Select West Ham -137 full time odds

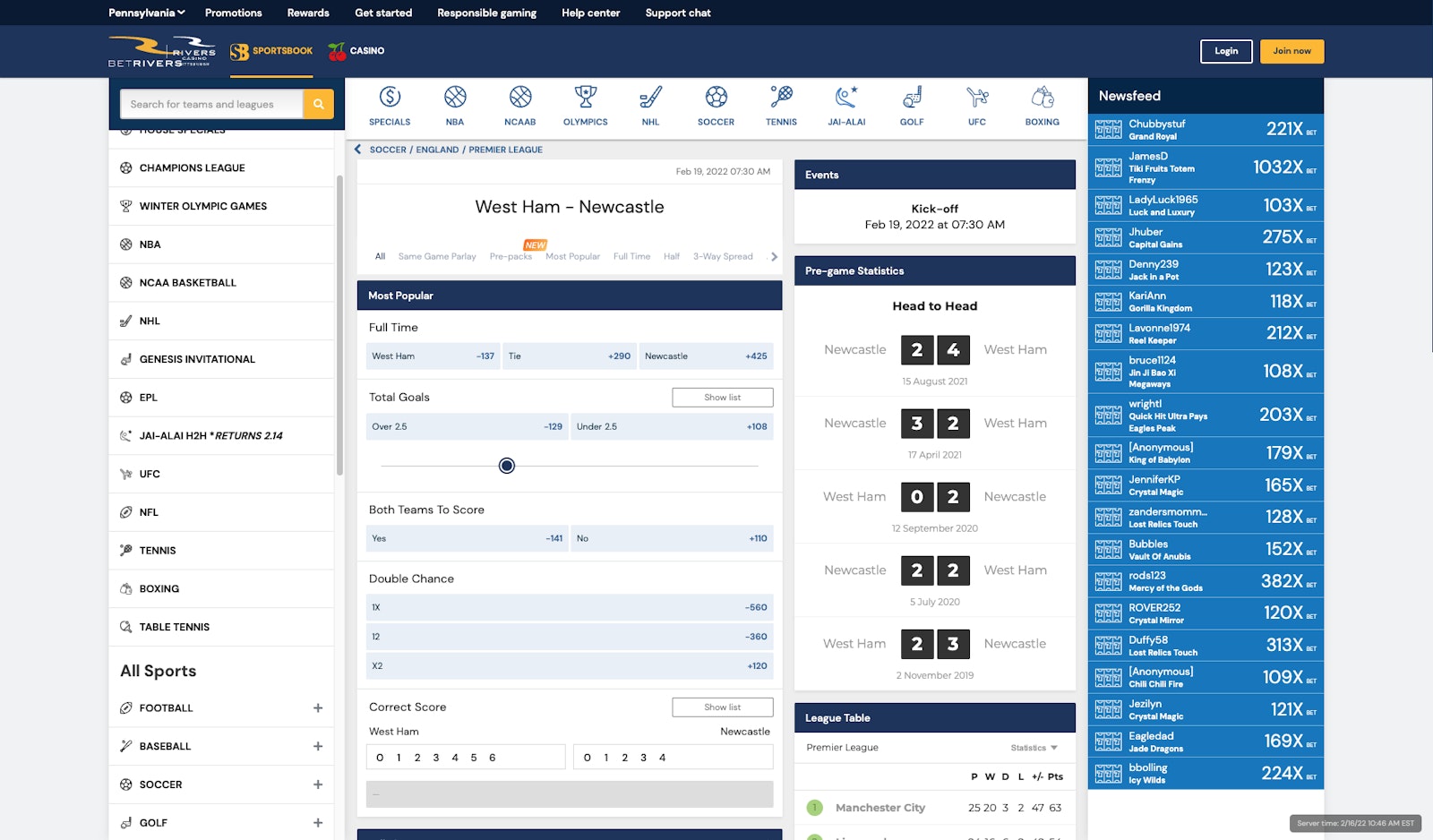[x=433, y=356]
